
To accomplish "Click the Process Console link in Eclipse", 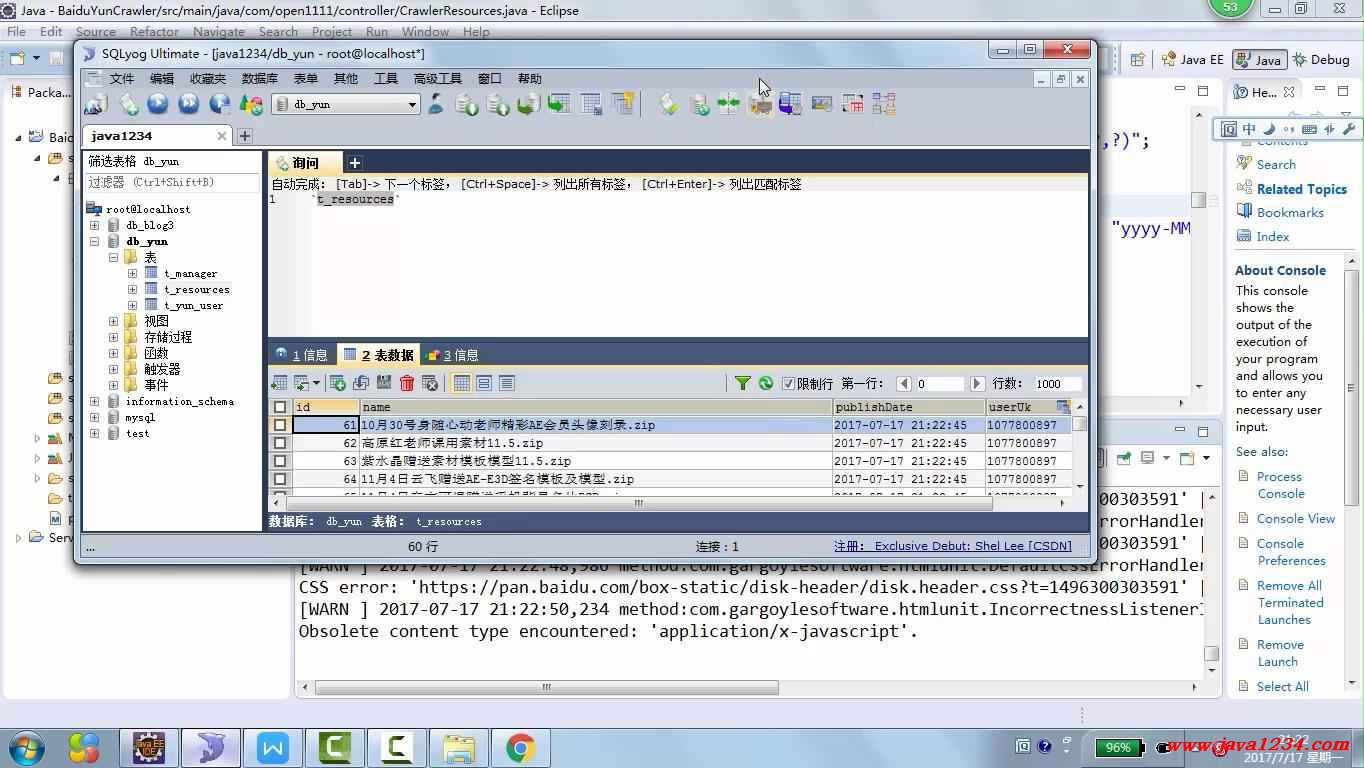I will (x=1281, y=485).
